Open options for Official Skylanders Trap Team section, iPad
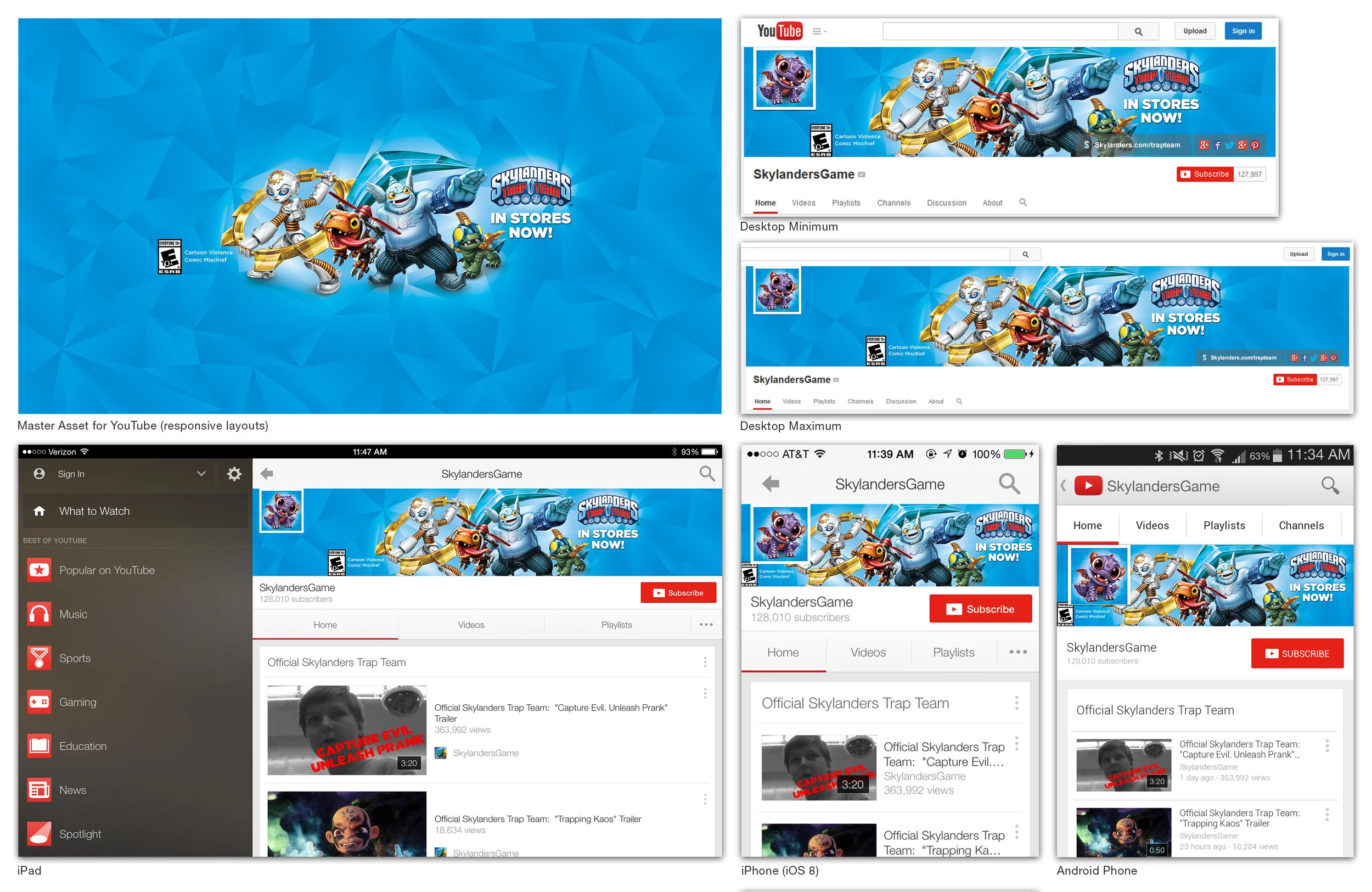 pos(705,663)
